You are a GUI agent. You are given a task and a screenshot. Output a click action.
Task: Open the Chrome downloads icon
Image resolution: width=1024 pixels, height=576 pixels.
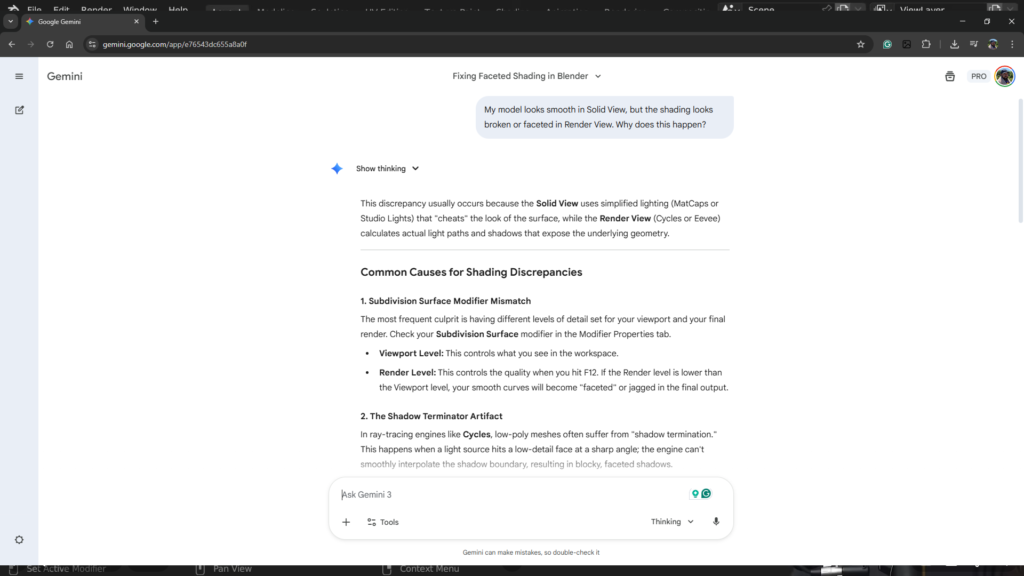(x=954, y=44)
